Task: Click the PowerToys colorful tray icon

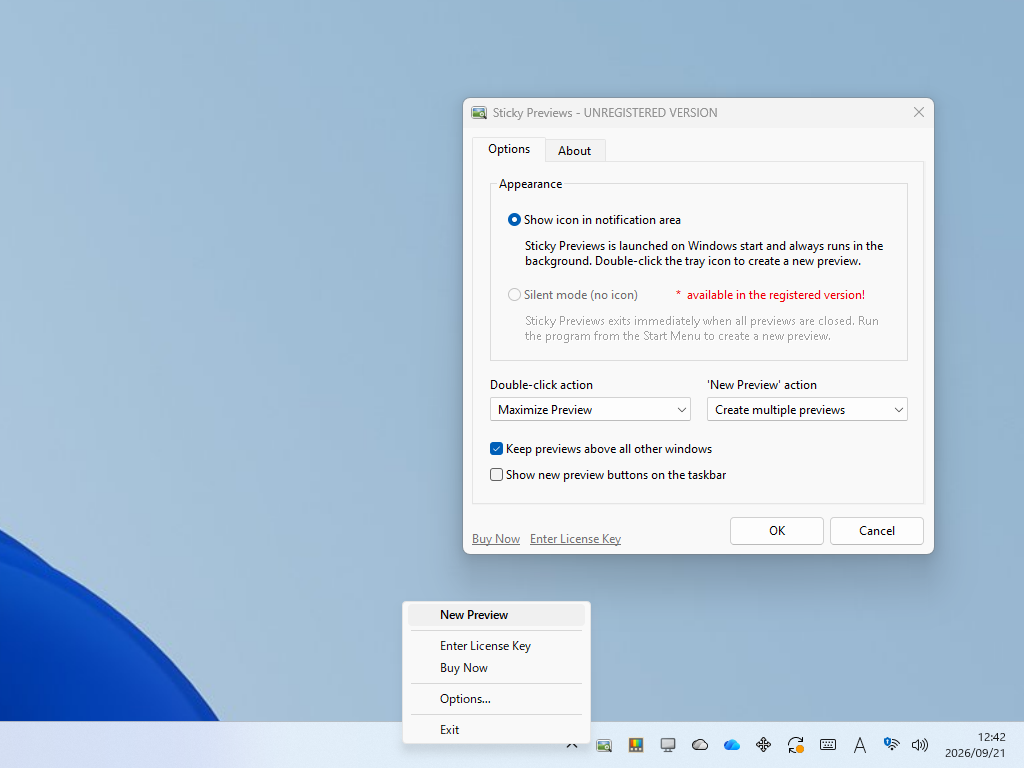Action: pos(635,745)
